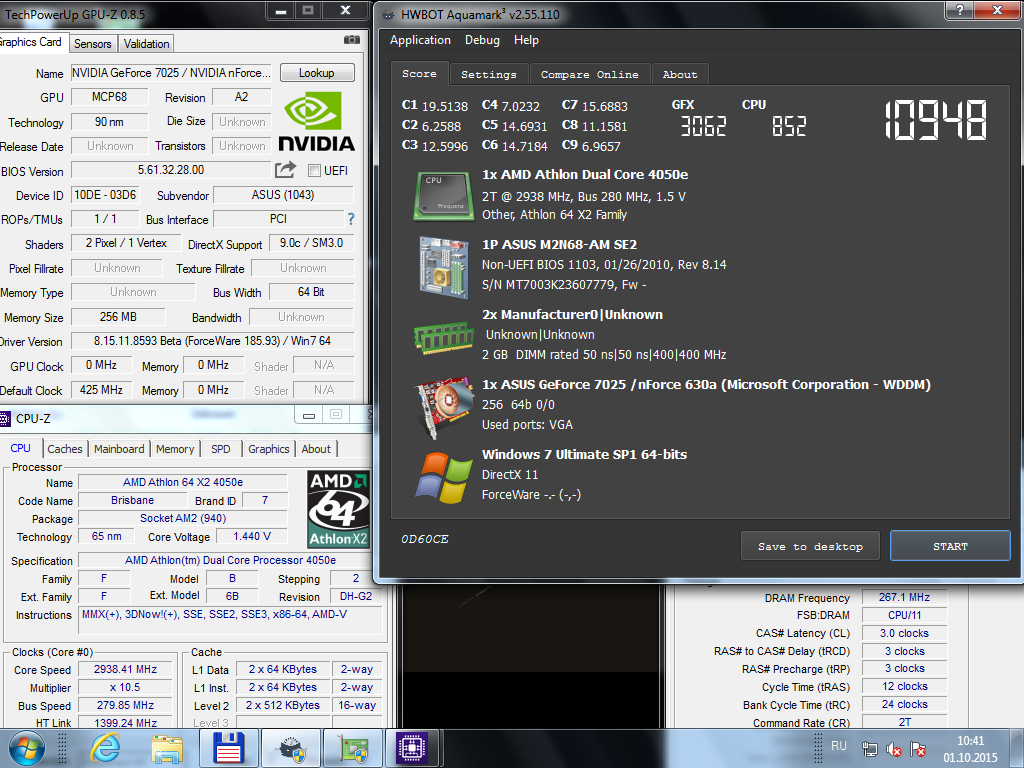Click the floppy disk taskbar icon

[229, 748]
